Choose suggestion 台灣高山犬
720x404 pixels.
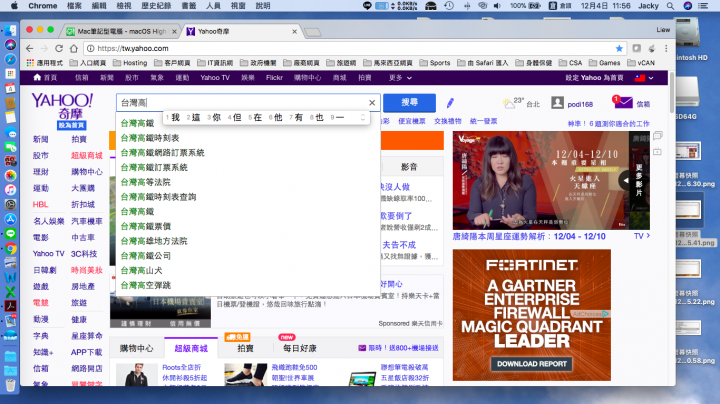(x=141, y=270)
